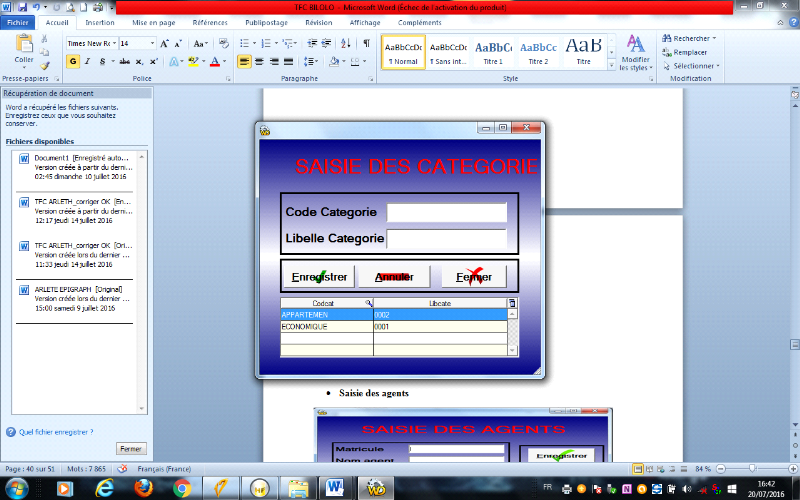Set alignment to left
This screenshot has width=800, height=500.
point(244,62)
